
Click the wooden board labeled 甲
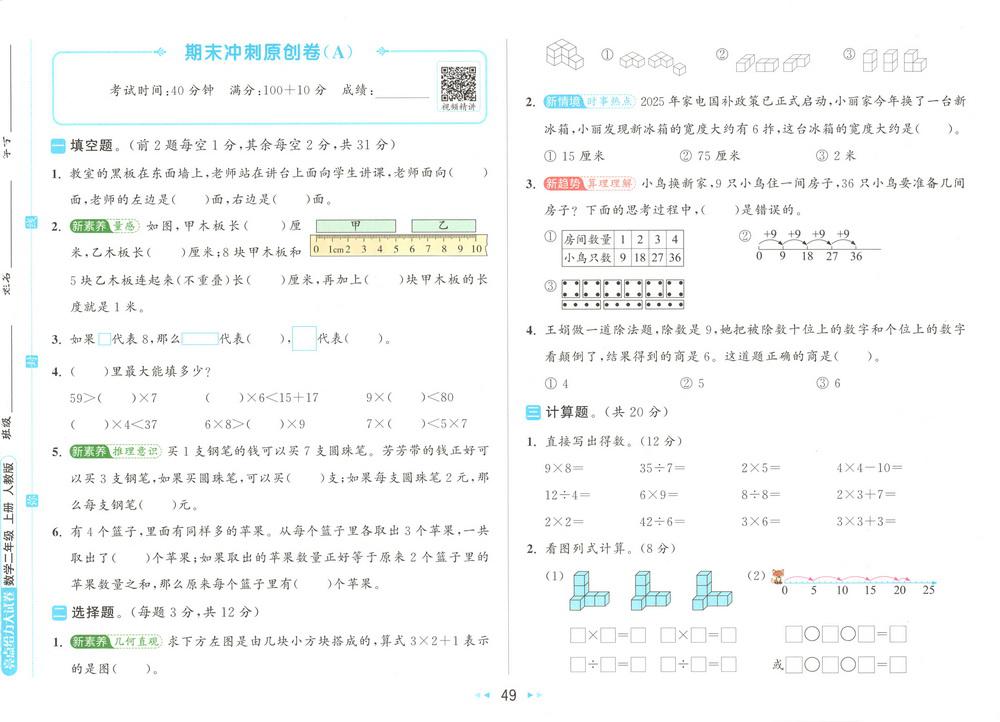click(x=355, y=226)
